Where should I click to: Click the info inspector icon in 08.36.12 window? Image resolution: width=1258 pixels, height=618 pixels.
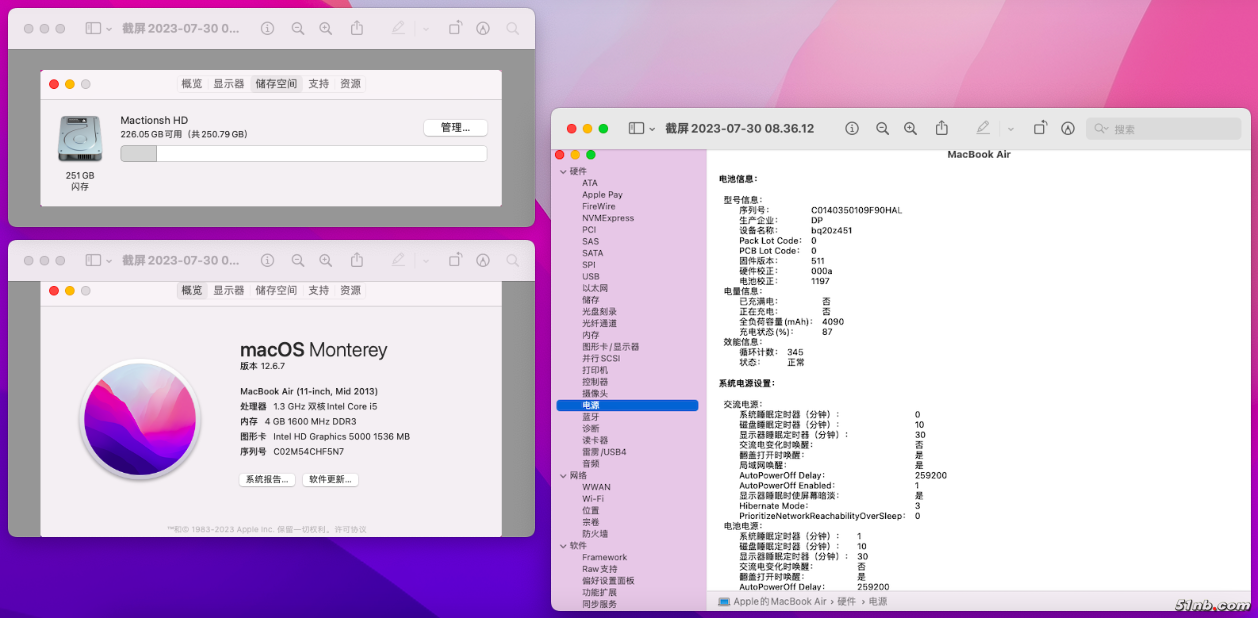pos(852,129)
